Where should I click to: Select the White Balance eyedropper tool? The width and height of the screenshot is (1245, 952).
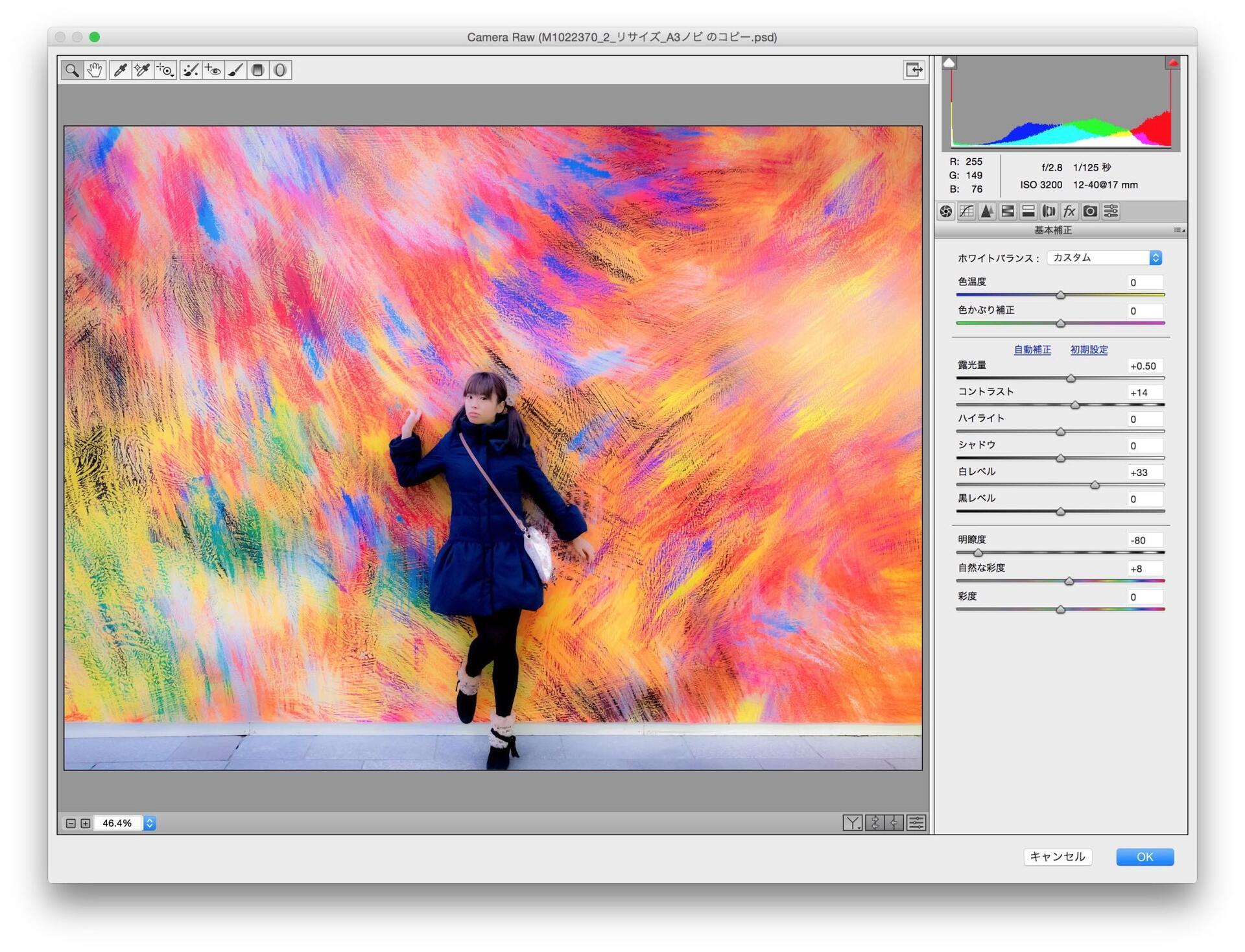point(120,70)
